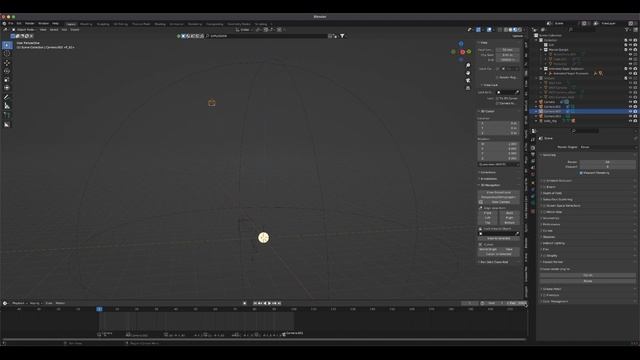Click the View to Selected button
Viewport: 640px width, 360px height.
click(499, 238)
